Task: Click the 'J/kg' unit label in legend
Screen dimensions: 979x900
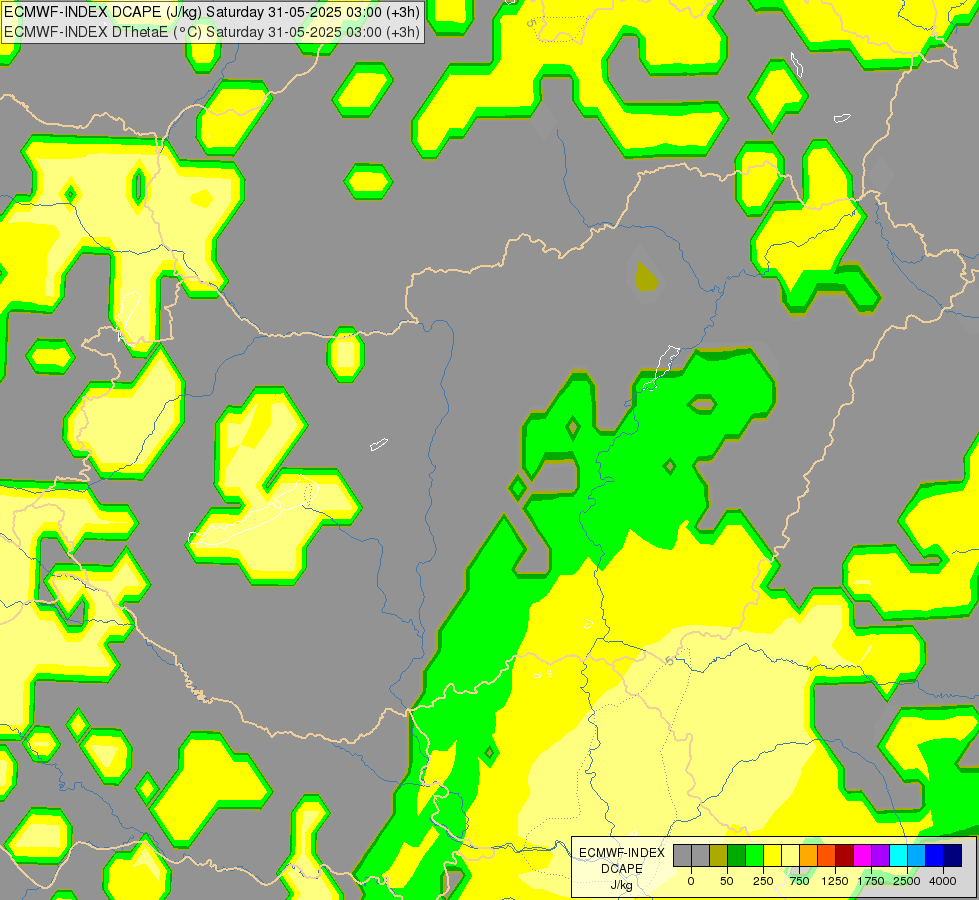Action: point(622,885)
